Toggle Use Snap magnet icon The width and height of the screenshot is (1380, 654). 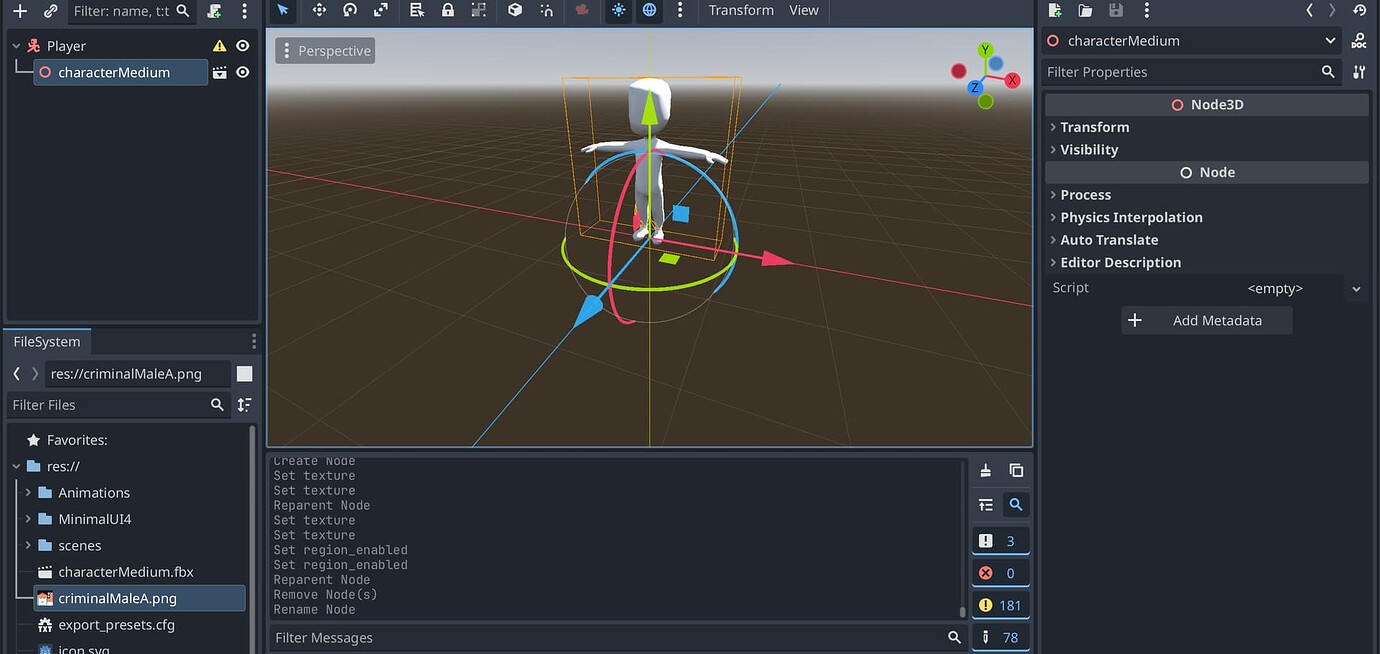point(546,10)
